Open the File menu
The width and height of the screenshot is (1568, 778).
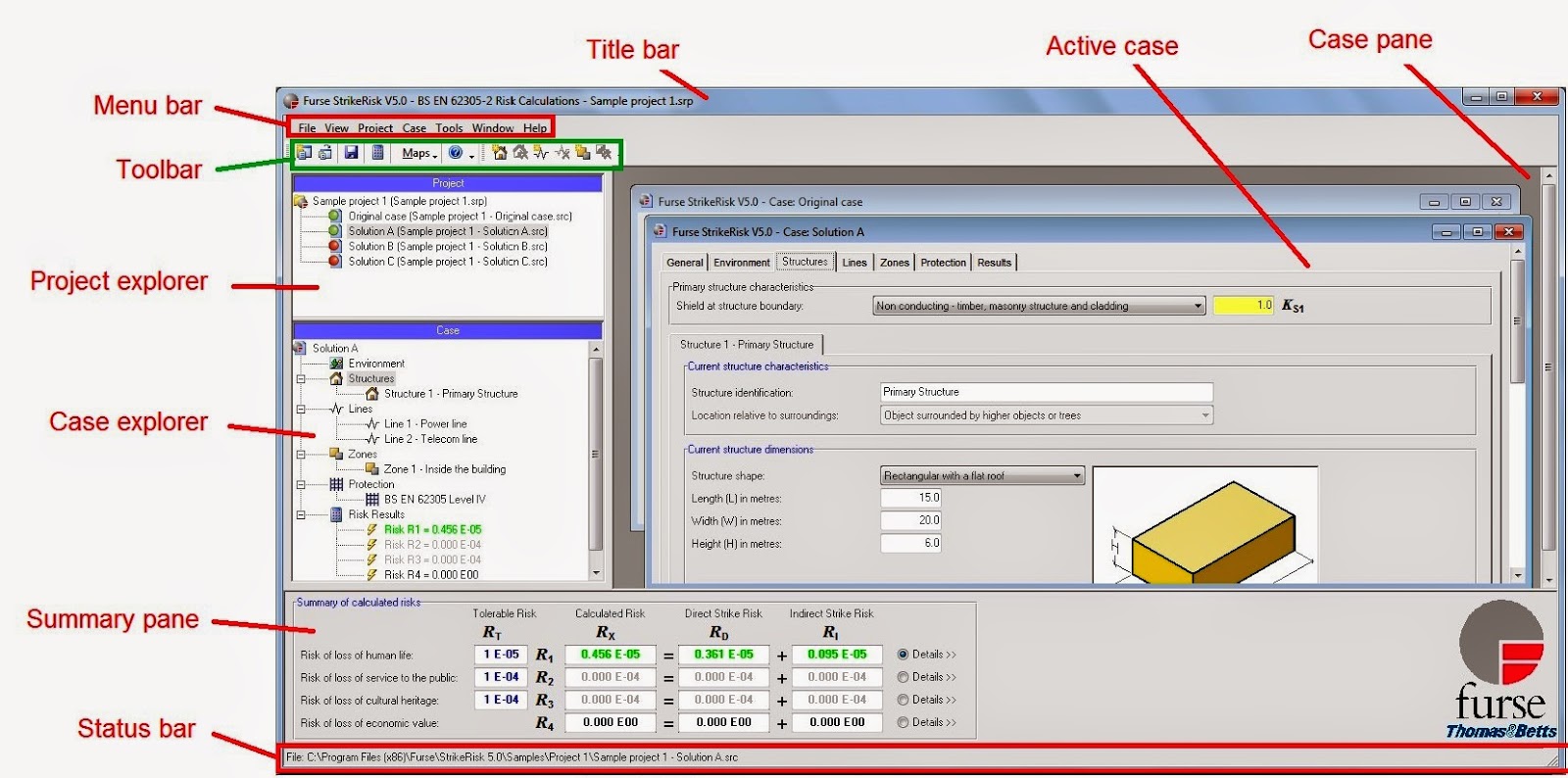(x=307, y=128)
